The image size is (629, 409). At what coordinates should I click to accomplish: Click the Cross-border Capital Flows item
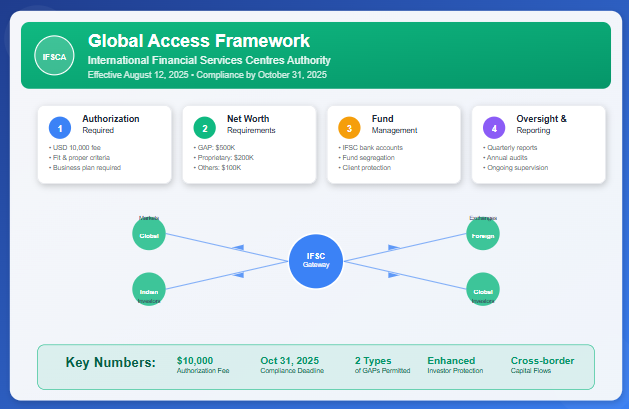click(x=542, y=365)
